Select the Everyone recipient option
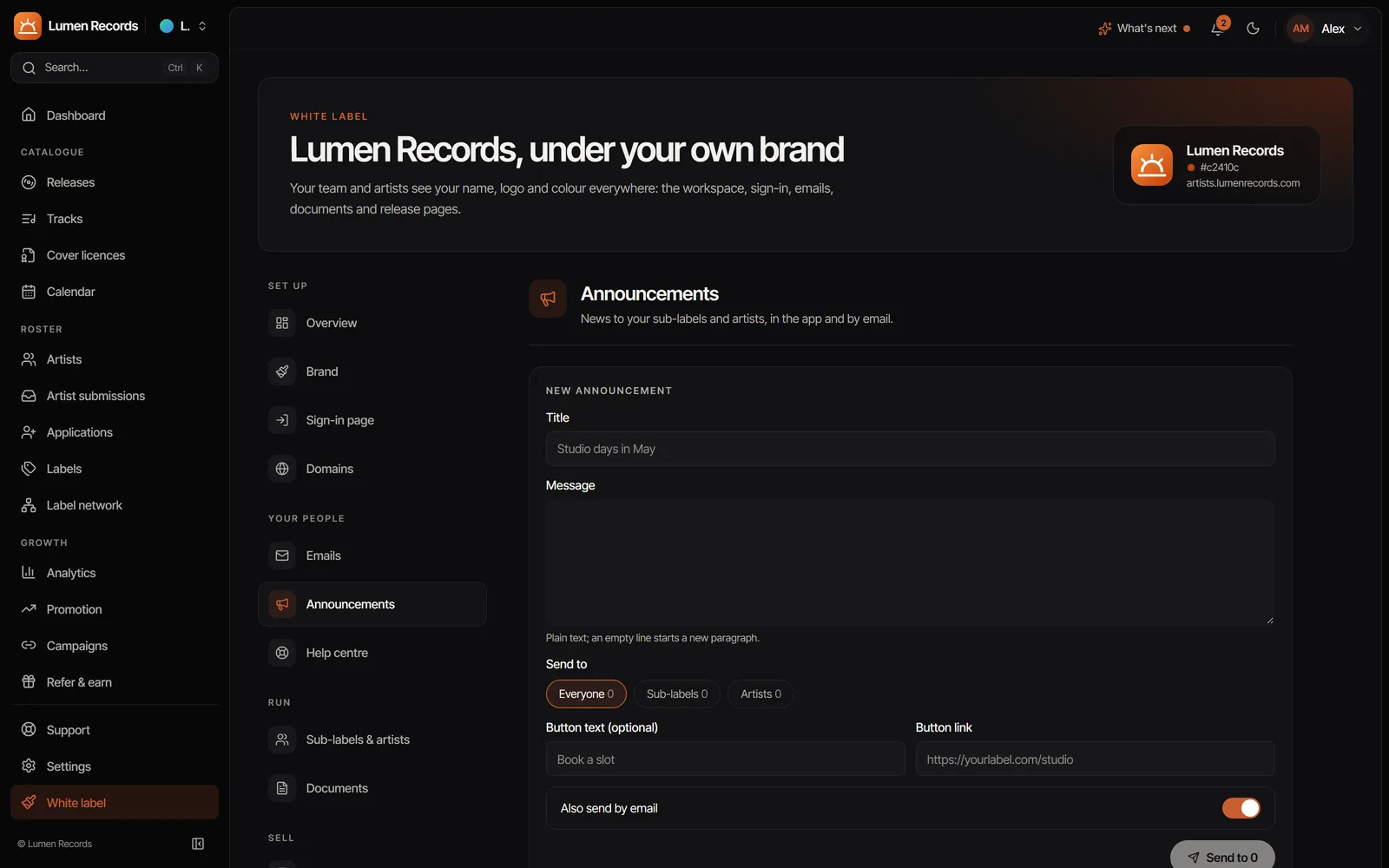Image resolution: width=1389 pixels, height=868 pixels. tap(586, 694)
